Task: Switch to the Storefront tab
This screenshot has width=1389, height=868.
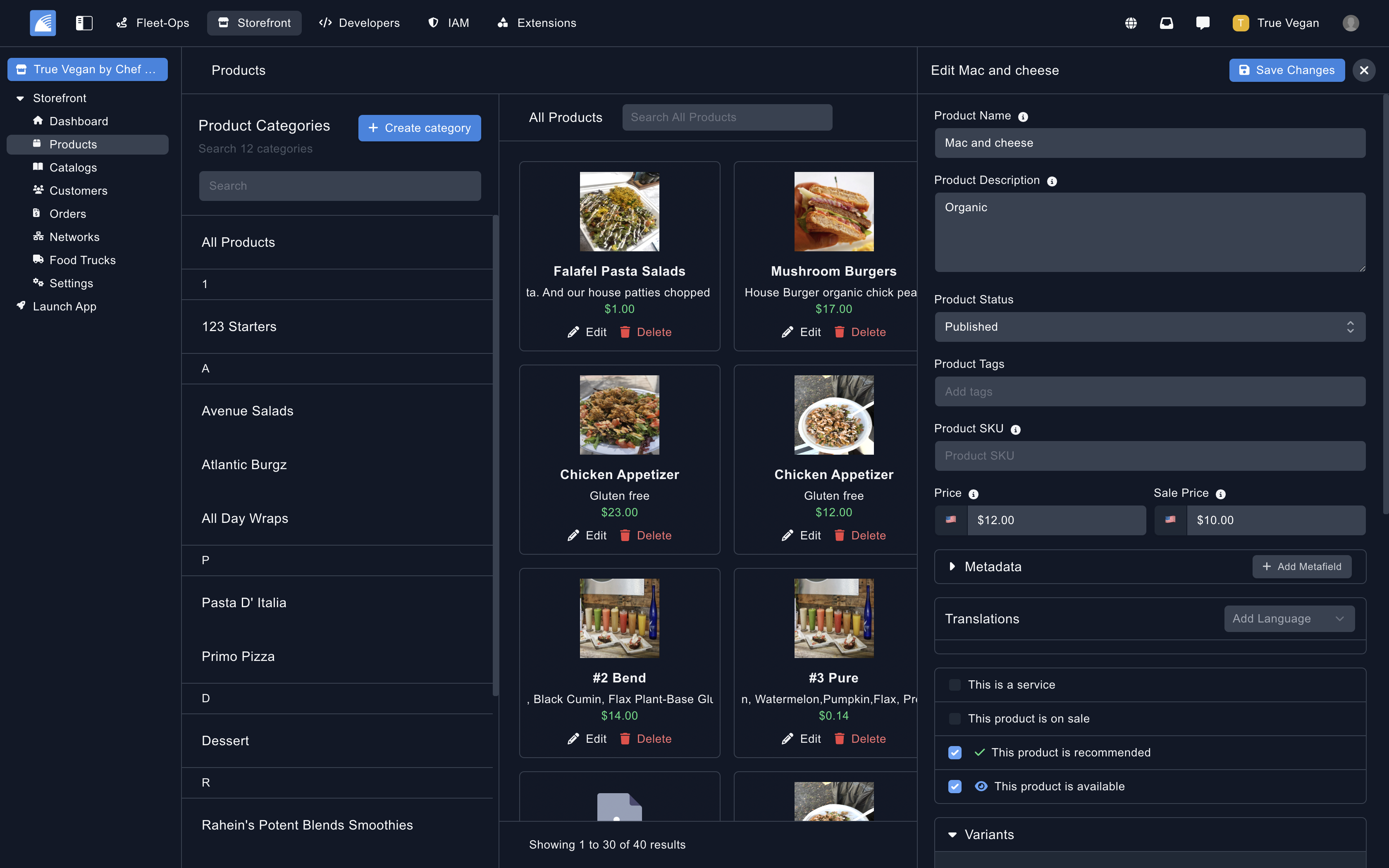Action: pyautogui.click(x=254, y=23)
